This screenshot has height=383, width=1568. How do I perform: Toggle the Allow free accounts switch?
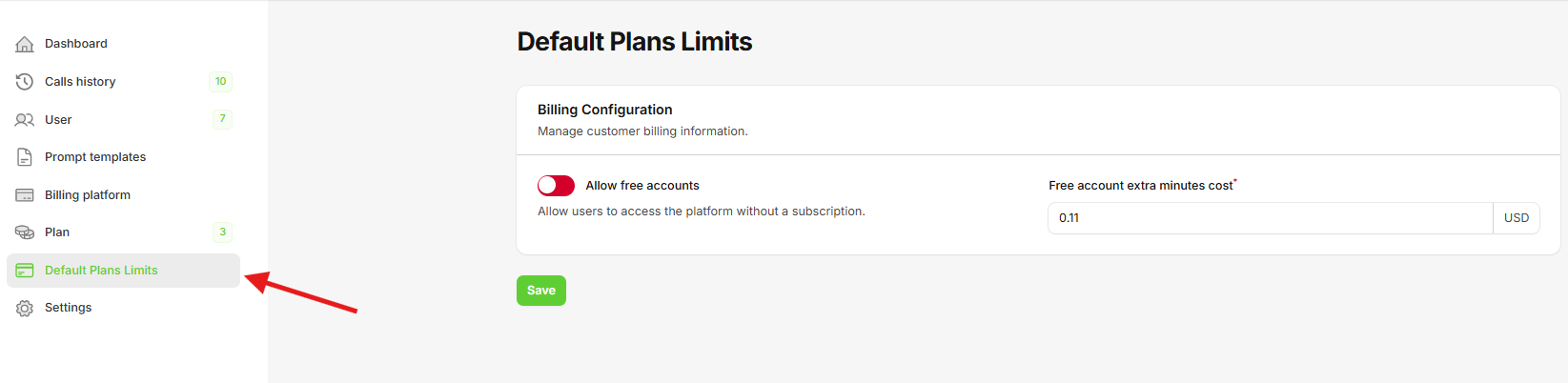(556, 186)
